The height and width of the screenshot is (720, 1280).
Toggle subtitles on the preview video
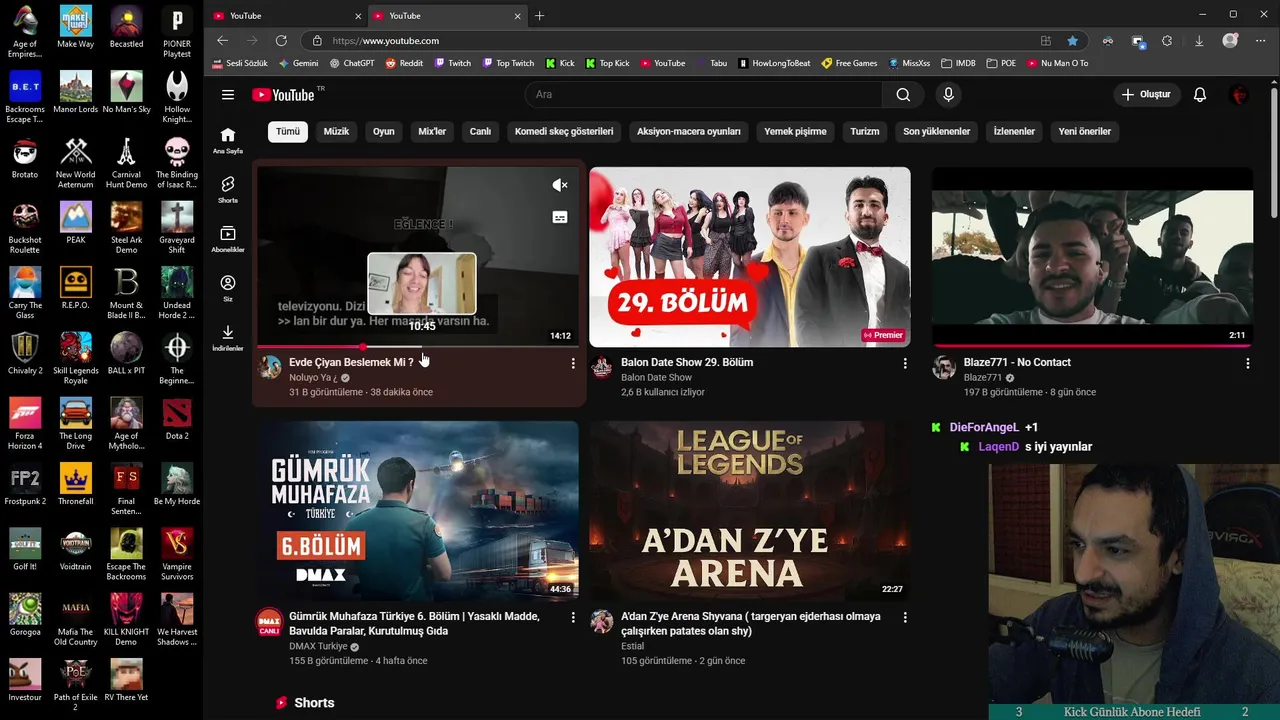(560, 217)
